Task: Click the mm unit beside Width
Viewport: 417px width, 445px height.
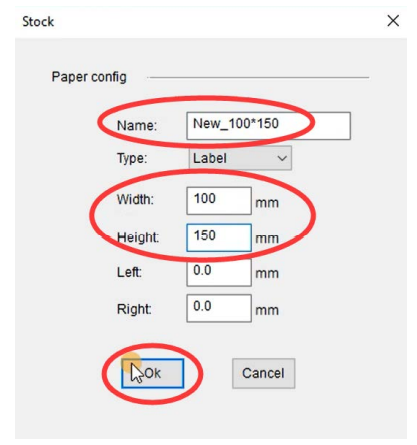Action: (x=267, y=203)
